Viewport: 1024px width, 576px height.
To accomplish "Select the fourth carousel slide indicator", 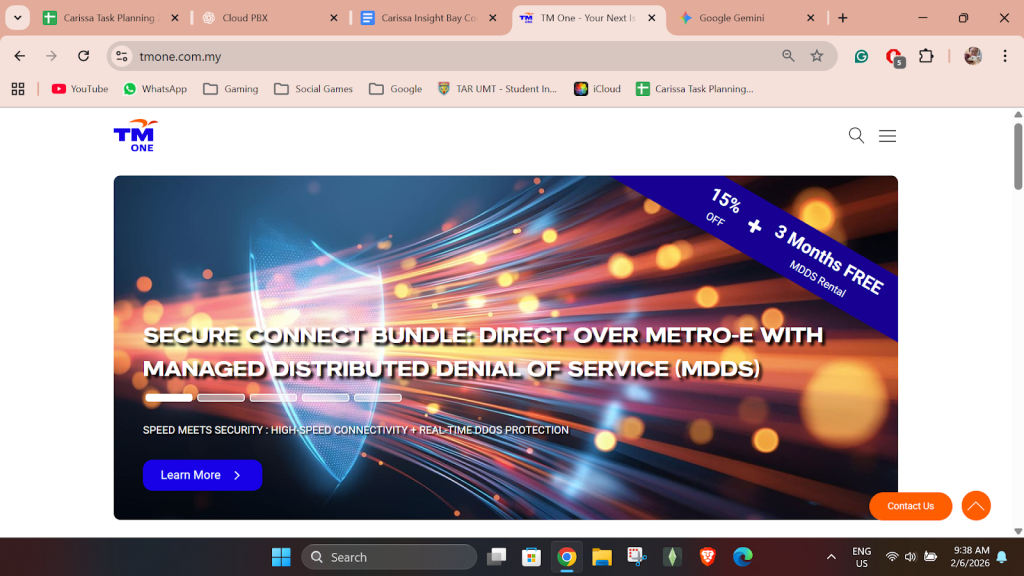I will click(325, 398).
